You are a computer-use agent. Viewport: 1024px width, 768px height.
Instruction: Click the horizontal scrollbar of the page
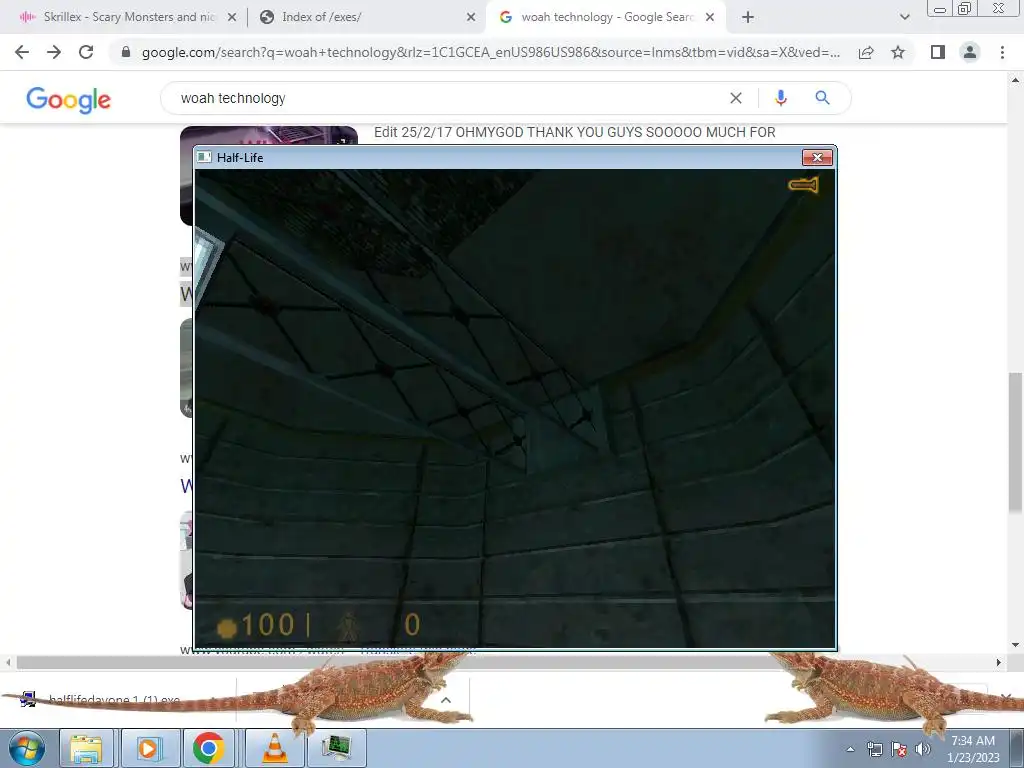(504, 662)
